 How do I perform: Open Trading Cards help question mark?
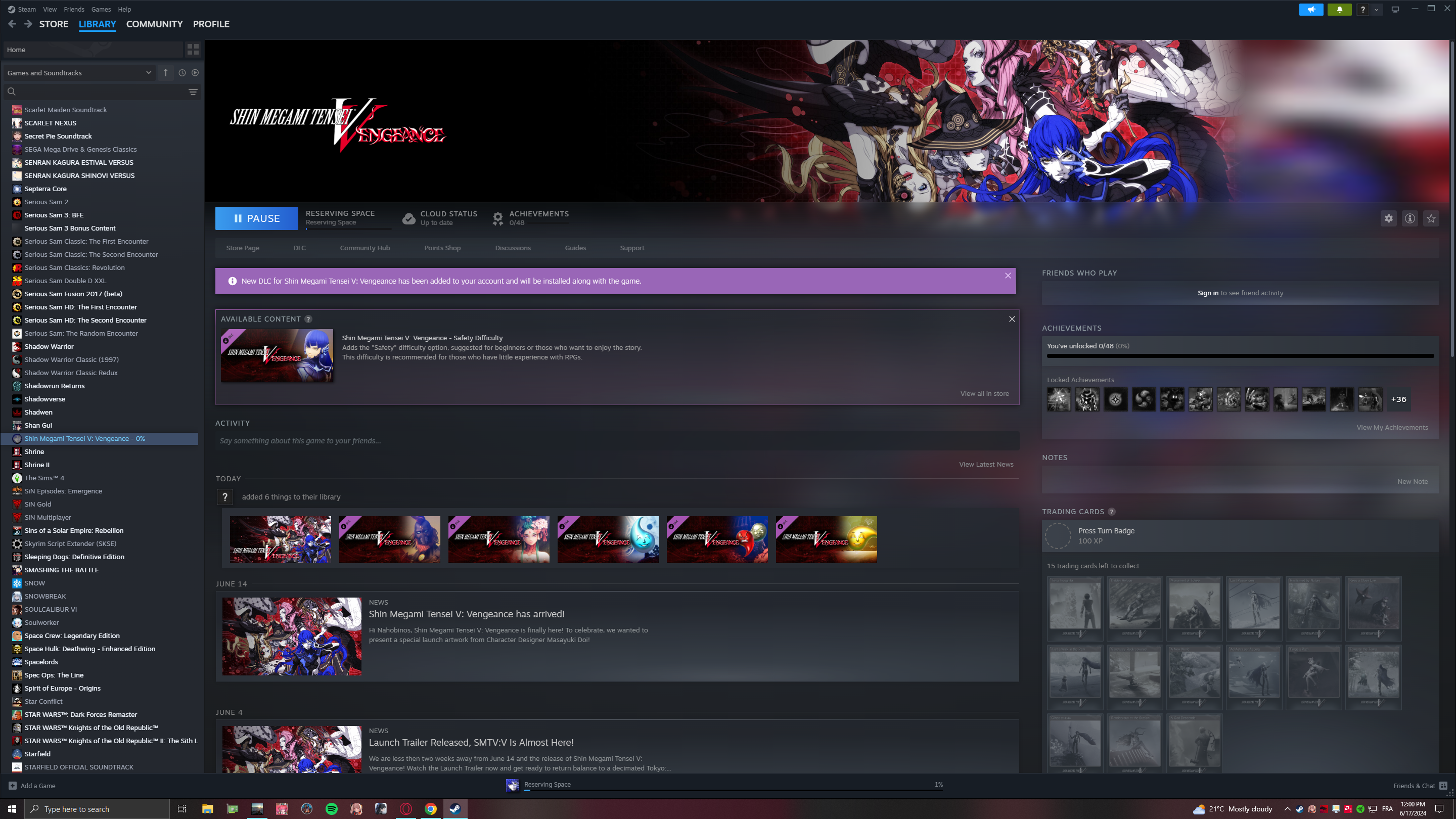(x=1112, y=512)
